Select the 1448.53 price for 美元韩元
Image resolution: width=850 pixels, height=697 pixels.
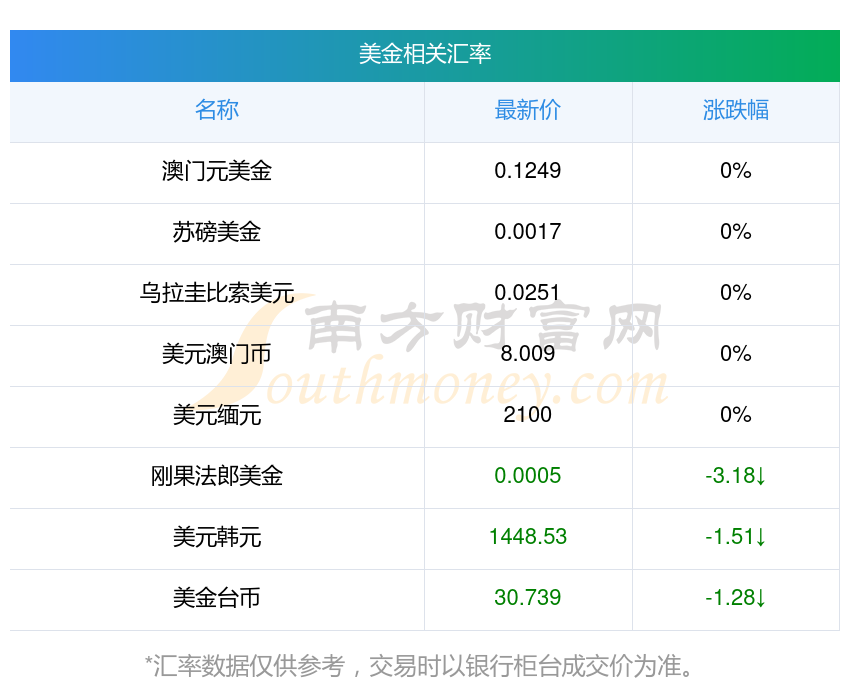[528, 537]
